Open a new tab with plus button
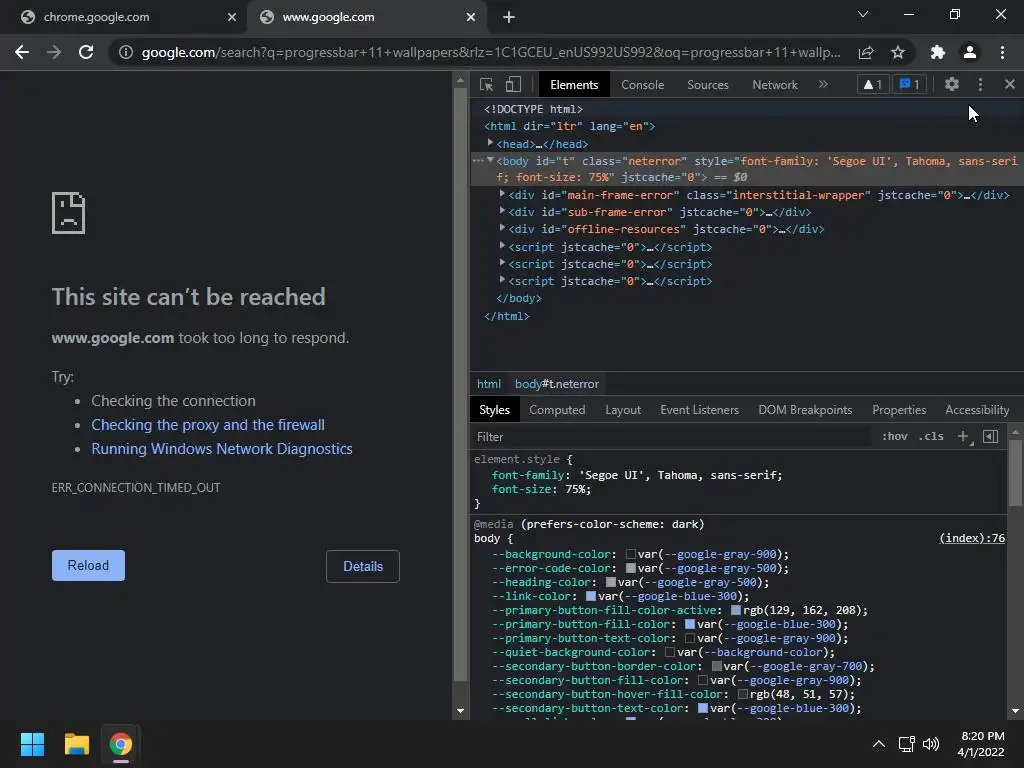This screenshot has width=1024, height=768. click(509, 18)
